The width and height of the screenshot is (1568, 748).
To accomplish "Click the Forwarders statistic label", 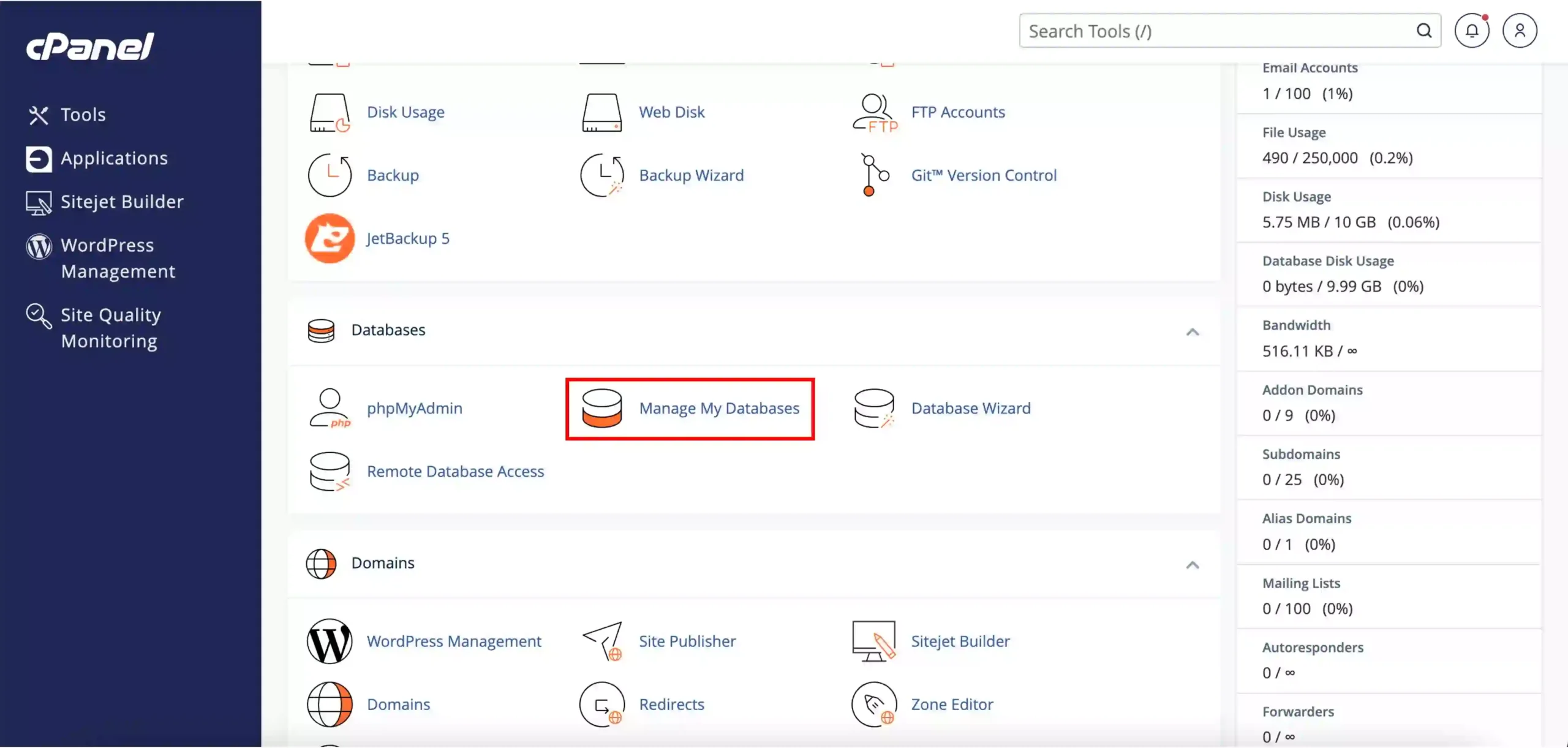I will [1298, 712].
